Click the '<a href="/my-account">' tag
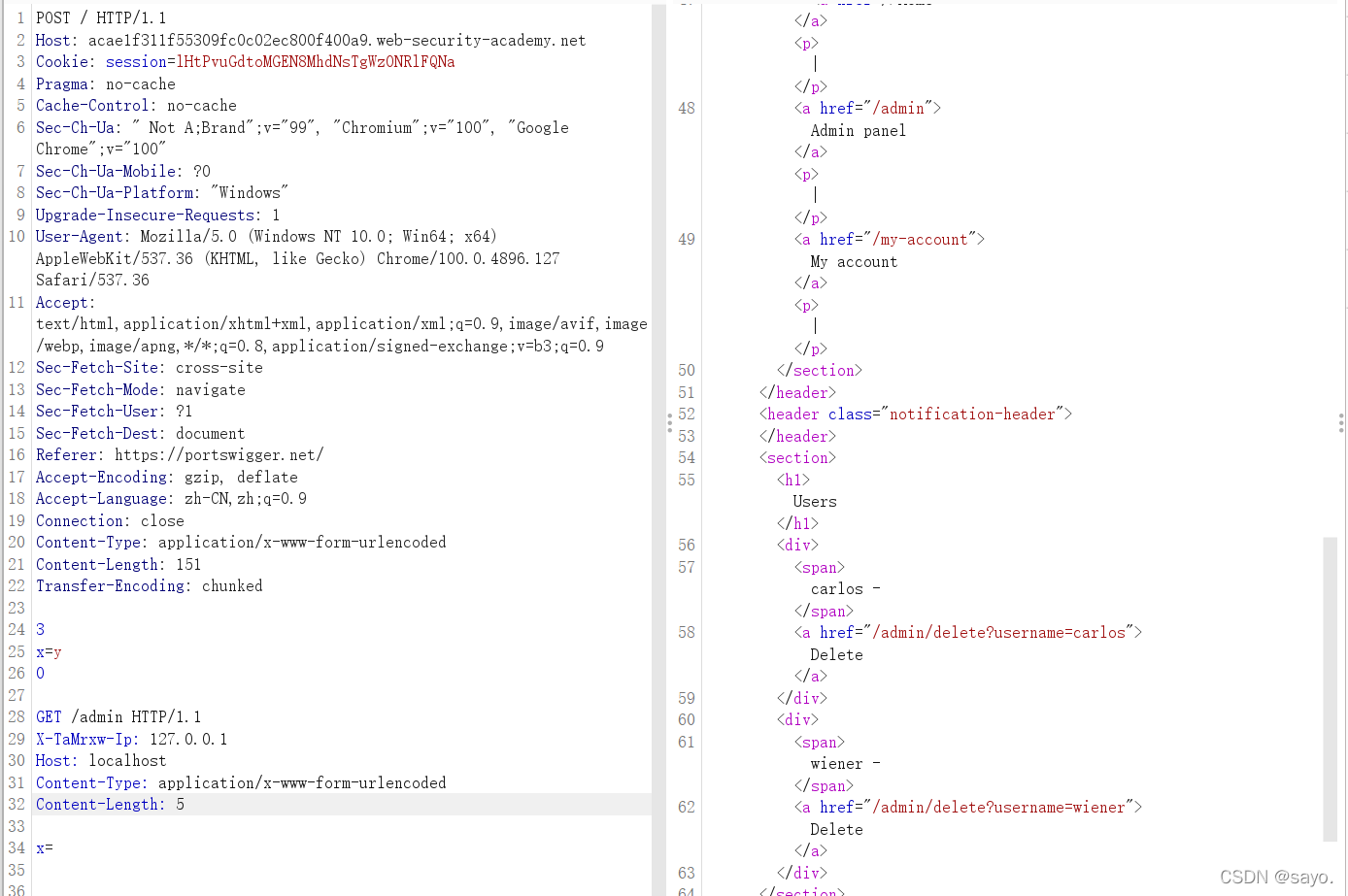This screenshot has width=1348, height=896. [890, 239]
